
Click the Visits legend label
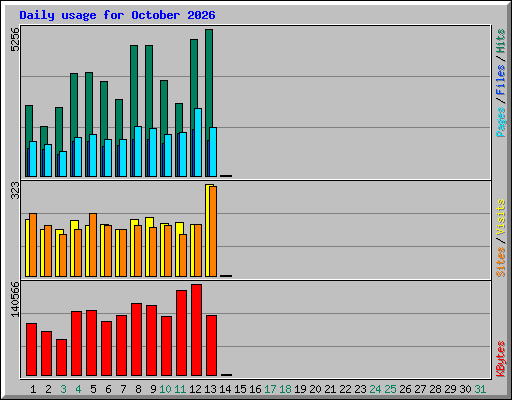coord(501,218)
